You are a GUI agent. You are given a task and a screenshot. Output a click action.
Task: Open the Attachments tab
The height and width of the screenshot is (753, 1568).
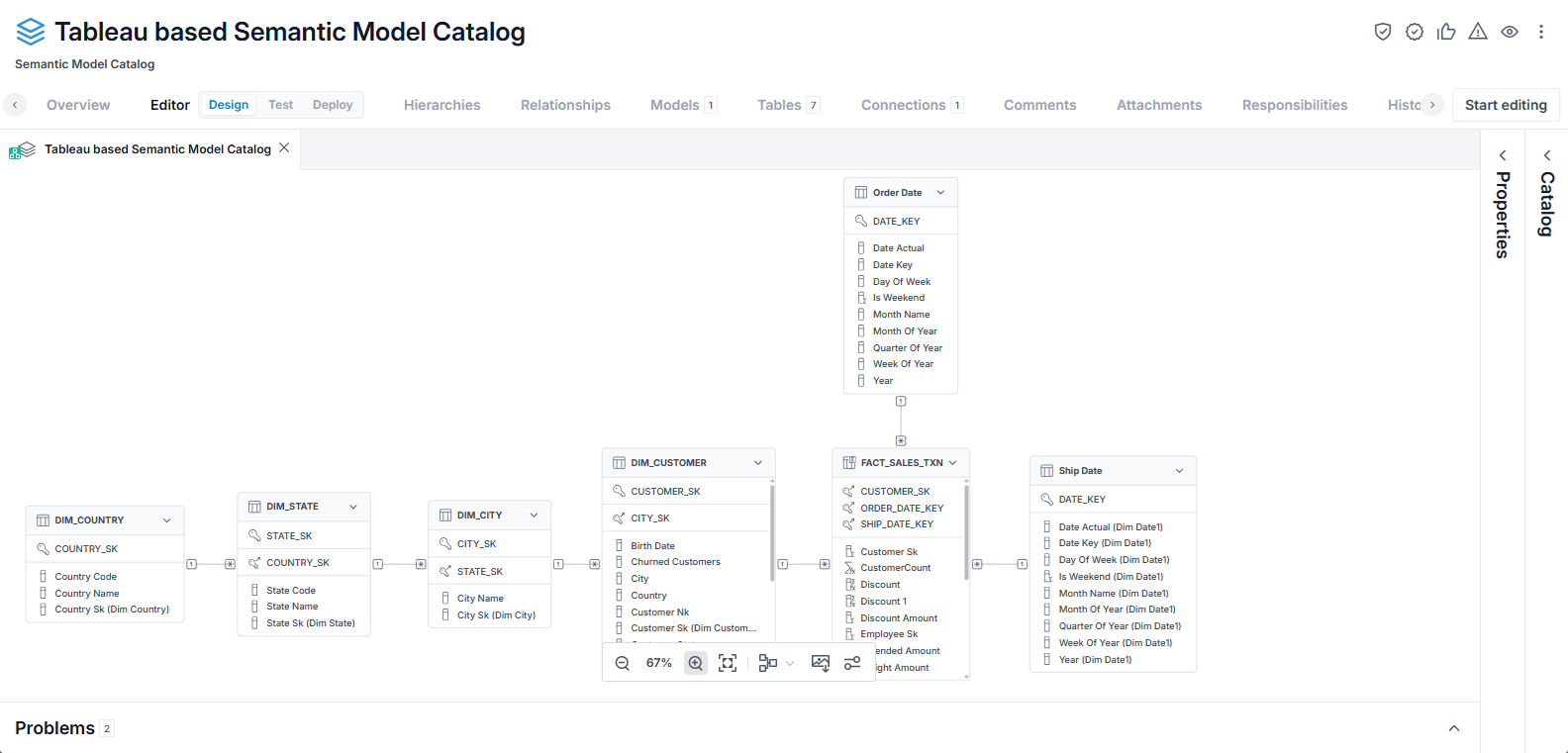click(x=1159, y=105)
